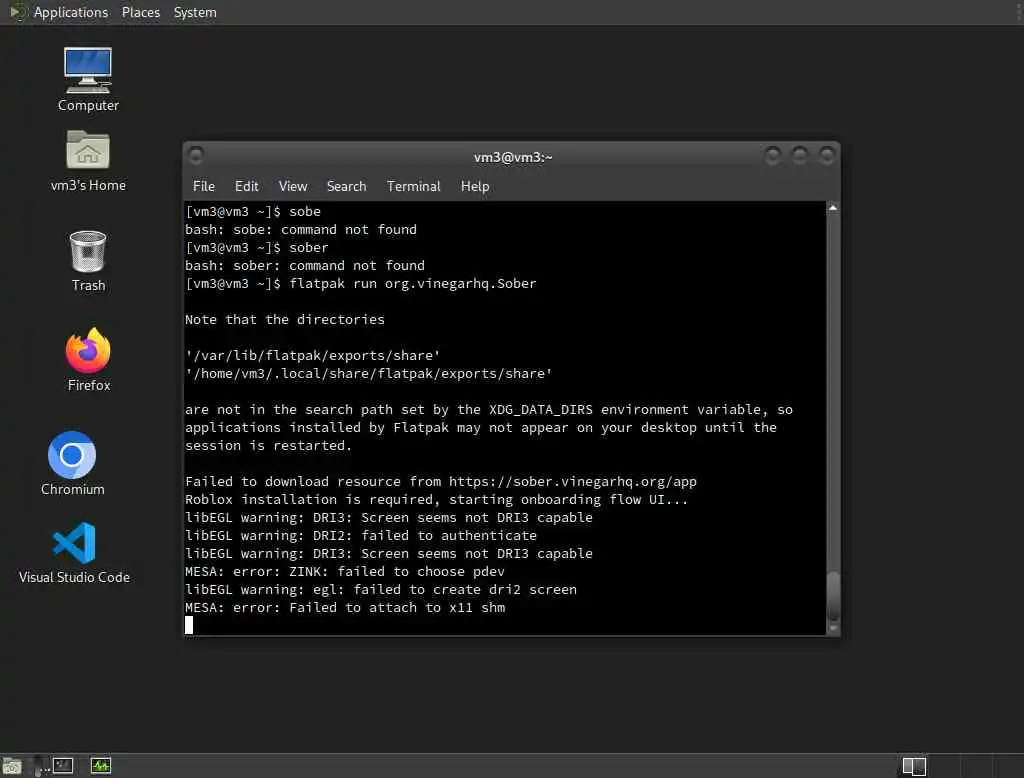Click 'bash: sobe: command not found' line
This screenshot has height=778, width=1024.
tap(300, 229)
